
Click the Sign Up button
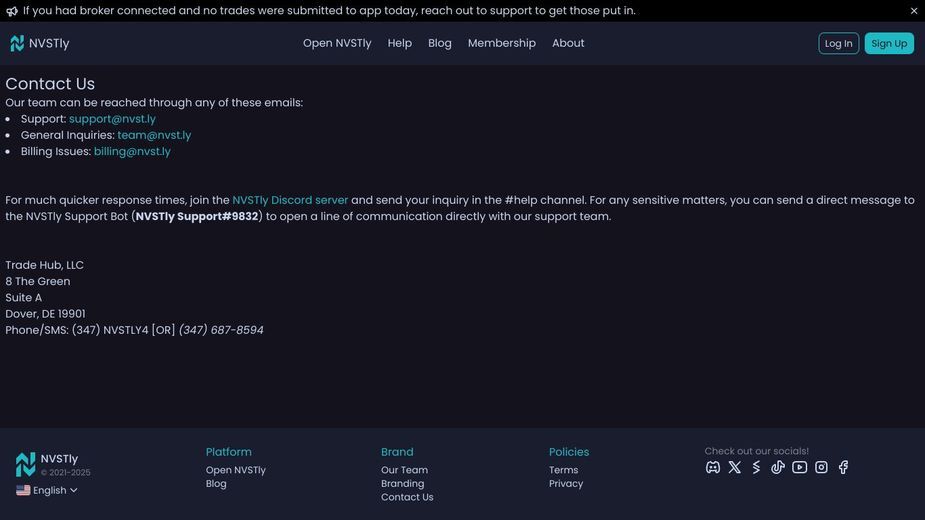tap(889, 43)
